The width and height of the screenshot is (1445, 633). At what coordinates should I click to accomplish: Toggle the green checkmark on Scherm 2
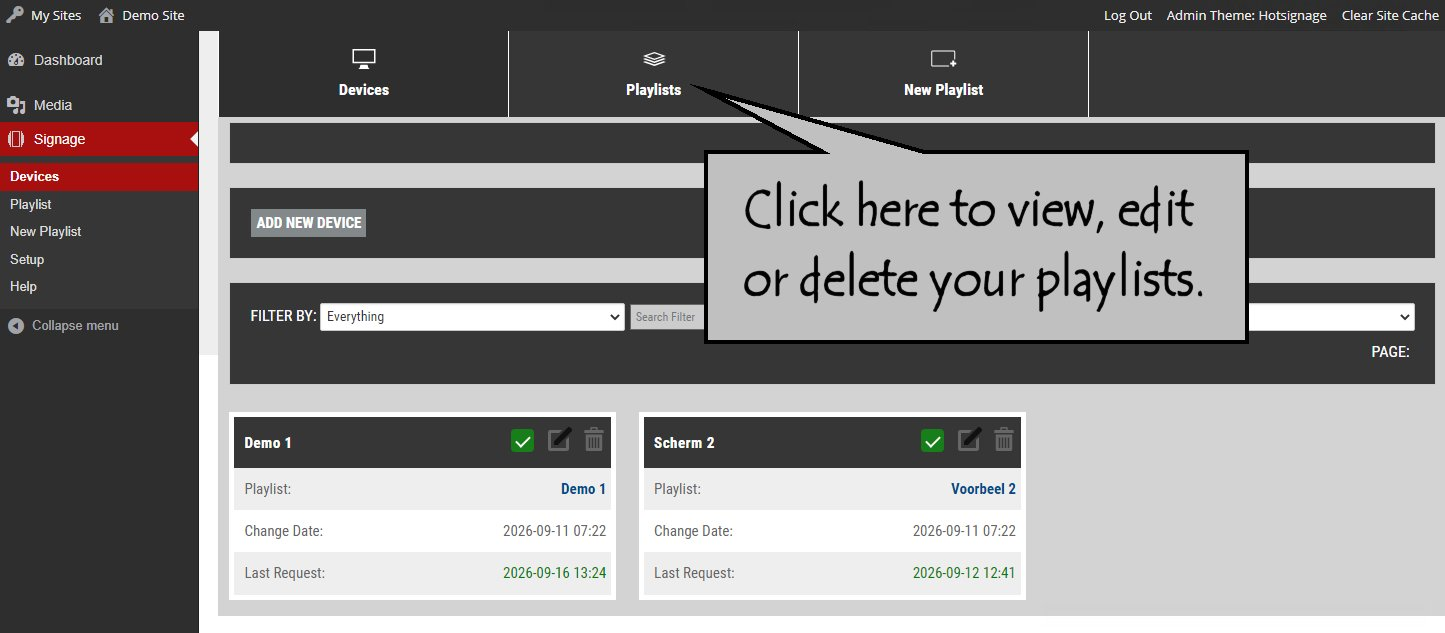pyautogui.click(x=932, y=440)
